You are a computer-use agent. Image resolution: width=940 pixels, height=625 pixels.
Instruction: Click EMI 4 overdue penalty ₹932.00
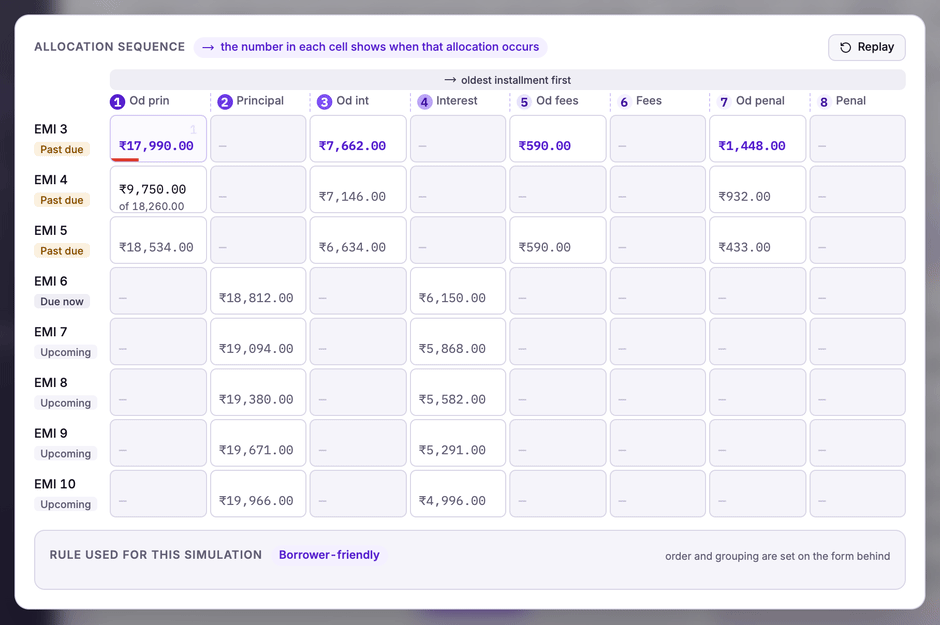click(758, 189)
